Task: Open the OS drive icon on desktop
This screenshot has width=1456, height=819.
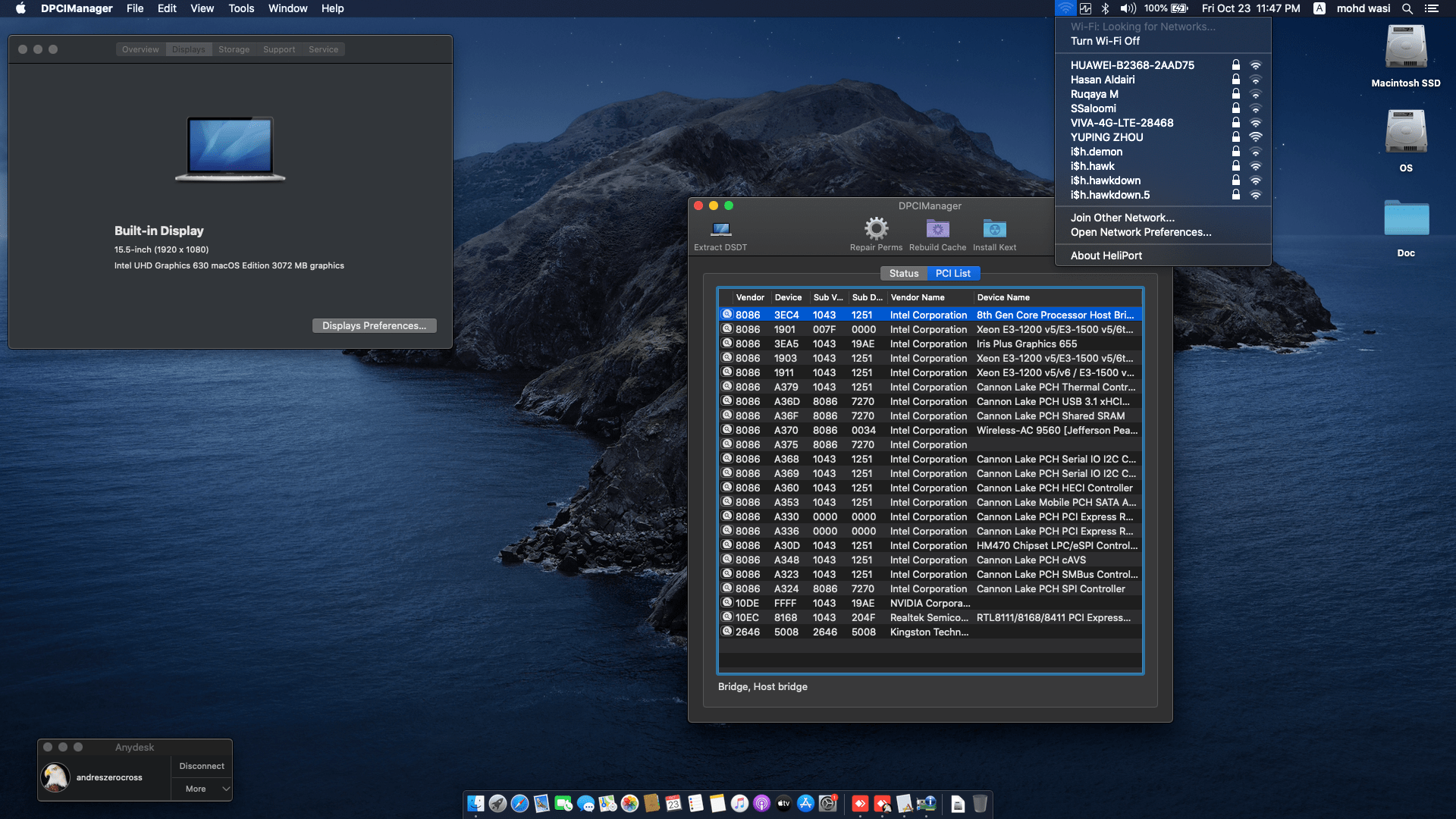Action: (x=1405, y=132)
